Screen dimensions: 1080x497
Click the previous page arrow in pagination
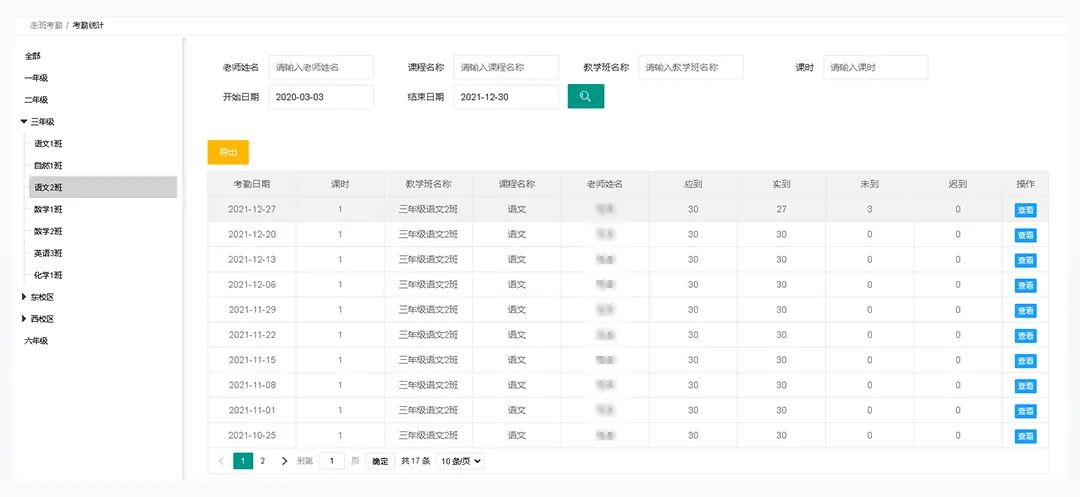pyautogui.click(x=221, y=461)
